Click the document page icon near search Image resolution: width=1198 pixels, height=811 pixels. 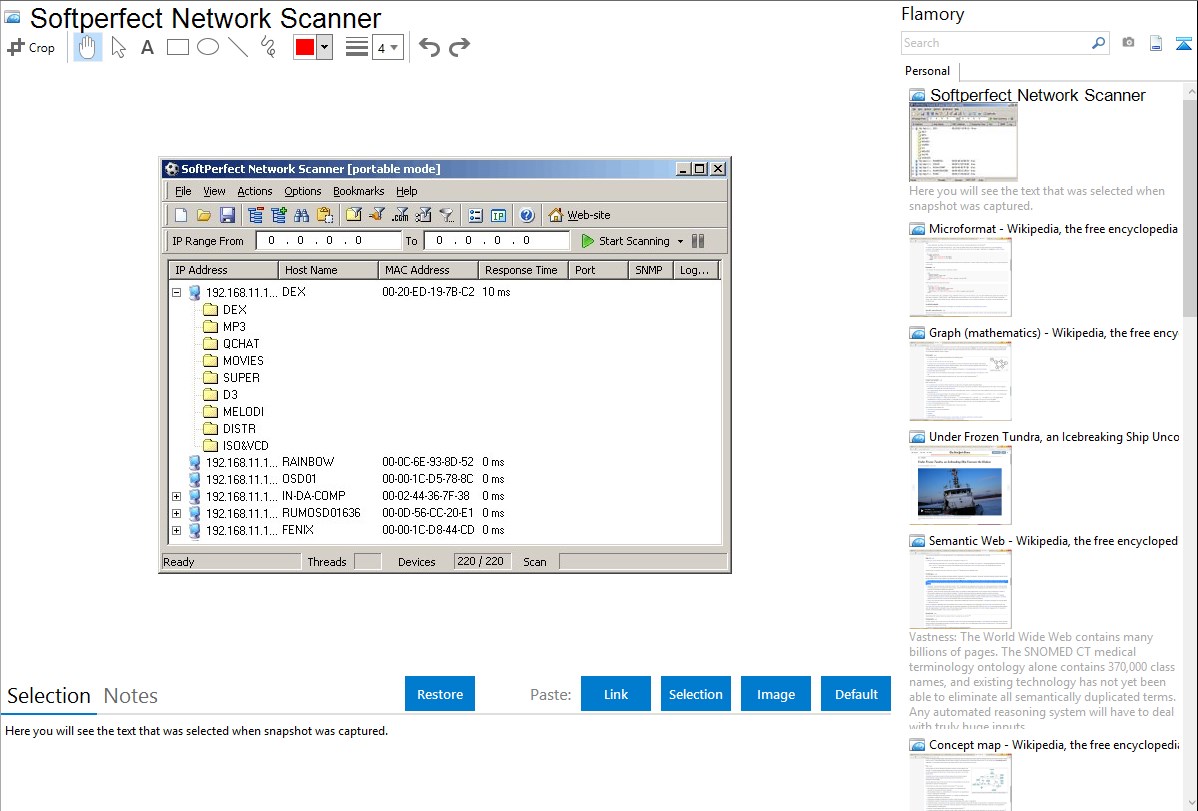point(1156,43)
